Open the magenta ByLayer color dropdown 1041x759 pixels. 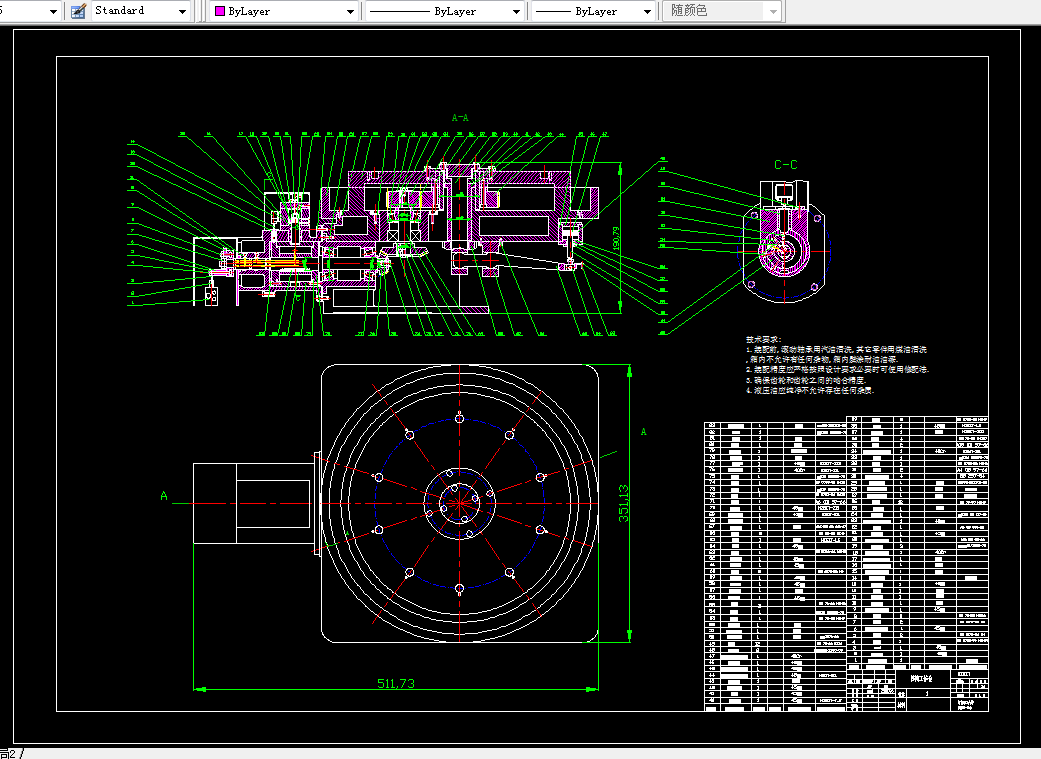pos(350,11)
